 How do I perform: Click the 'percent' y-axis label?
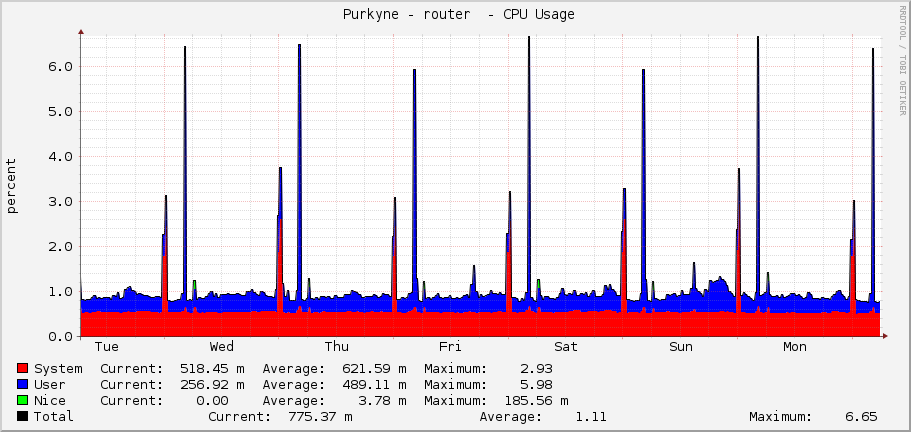point(12,186)
